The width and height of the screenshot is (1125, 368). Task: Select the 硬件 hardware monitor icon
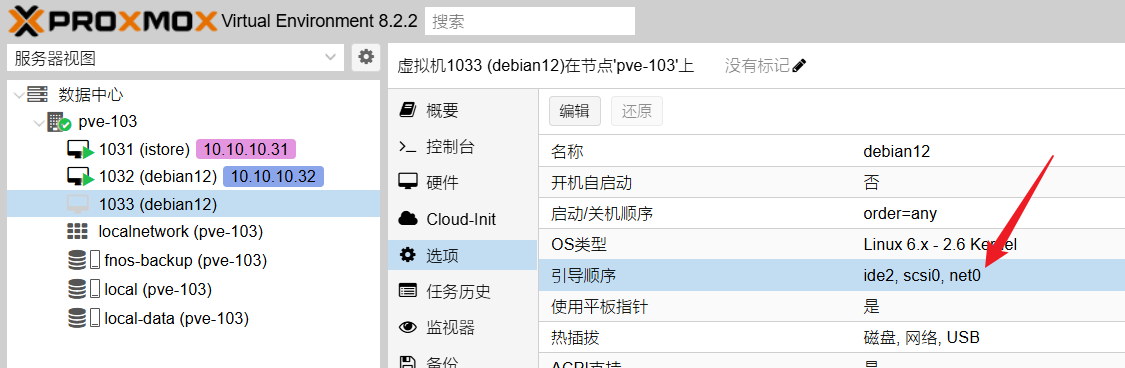pos(408,182)
